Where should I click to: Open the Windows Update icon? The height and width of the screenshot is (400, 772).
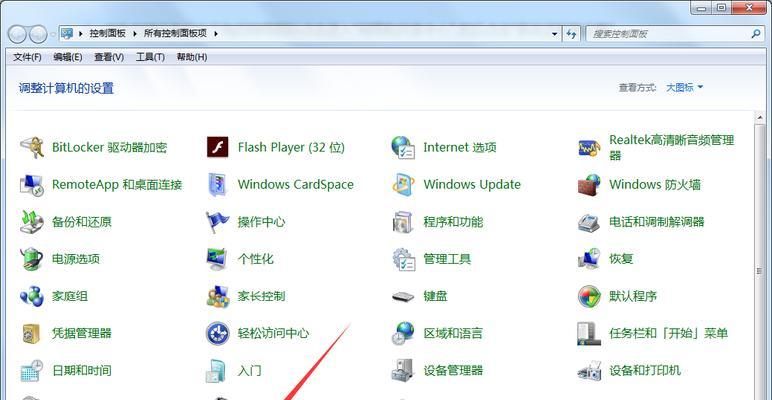point(403,185)
